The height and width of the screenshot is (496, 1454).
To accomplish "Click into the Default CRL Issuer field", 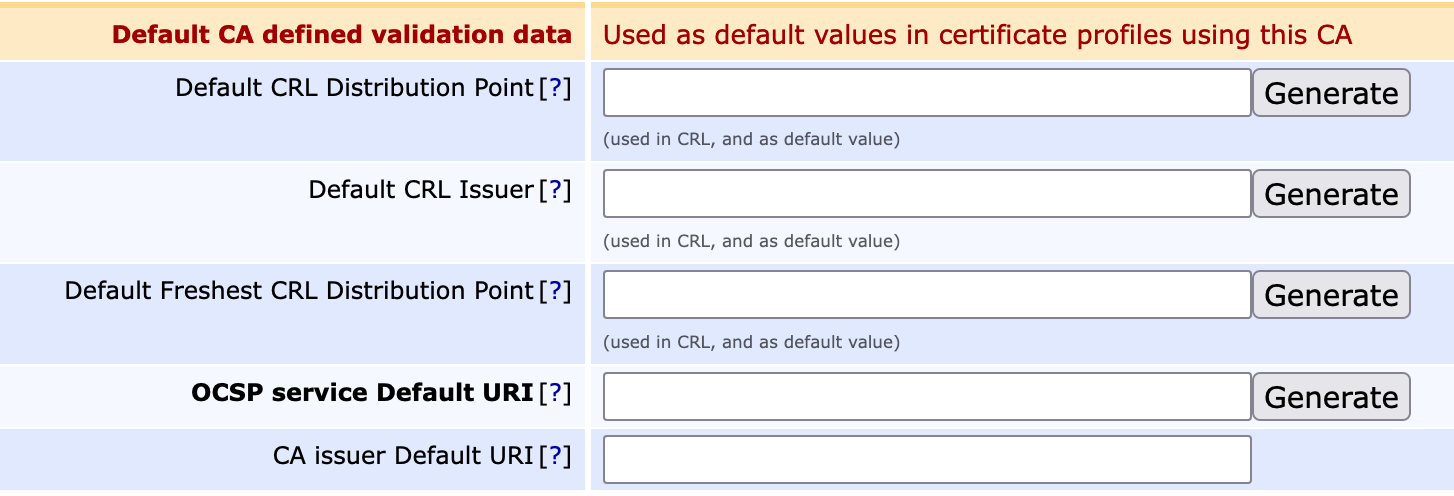I will click(x=927, y=194).
